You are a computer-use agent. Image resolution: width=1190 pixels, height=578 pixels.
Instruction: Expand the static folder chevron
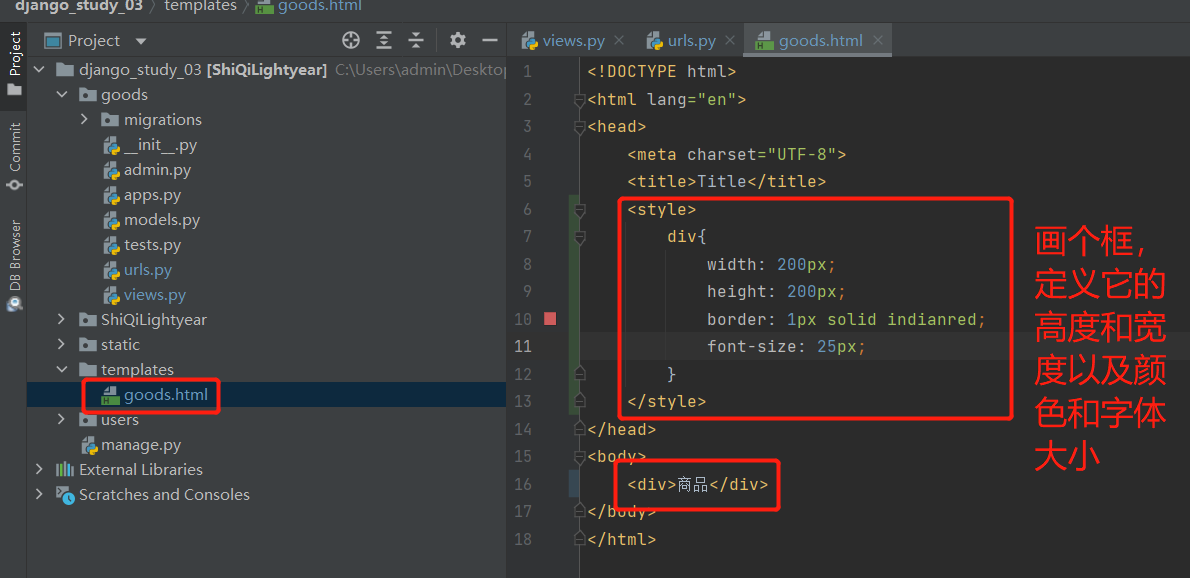pyautogui.click(x=62, y=344)
